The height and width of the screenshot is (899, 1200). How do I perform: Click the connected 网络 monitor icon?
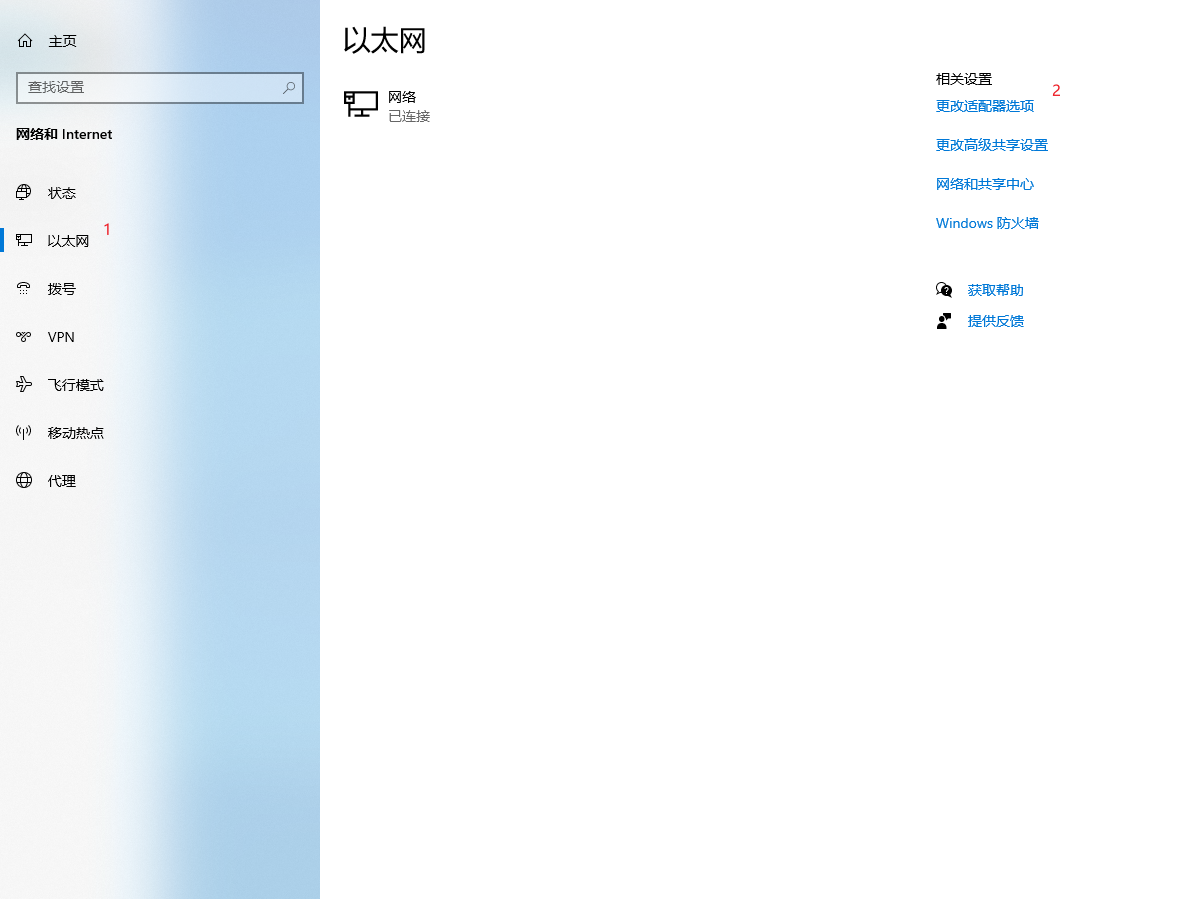(x=361, y=104)
